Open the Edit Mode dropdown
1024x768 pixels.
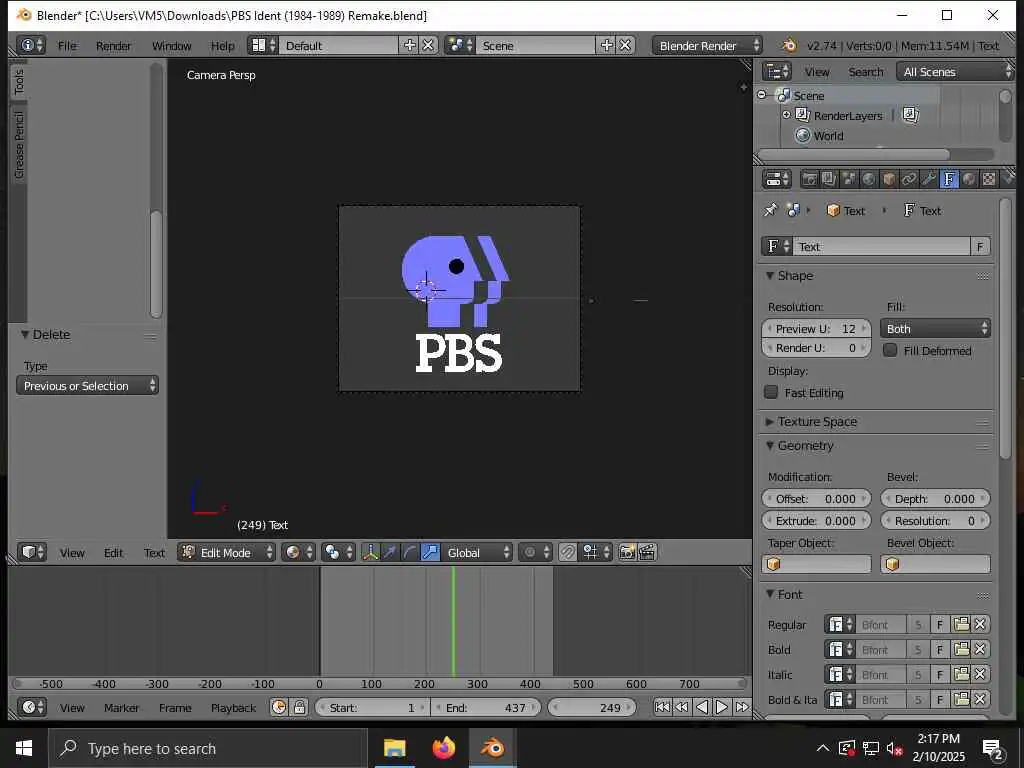[x=227, y=552]
